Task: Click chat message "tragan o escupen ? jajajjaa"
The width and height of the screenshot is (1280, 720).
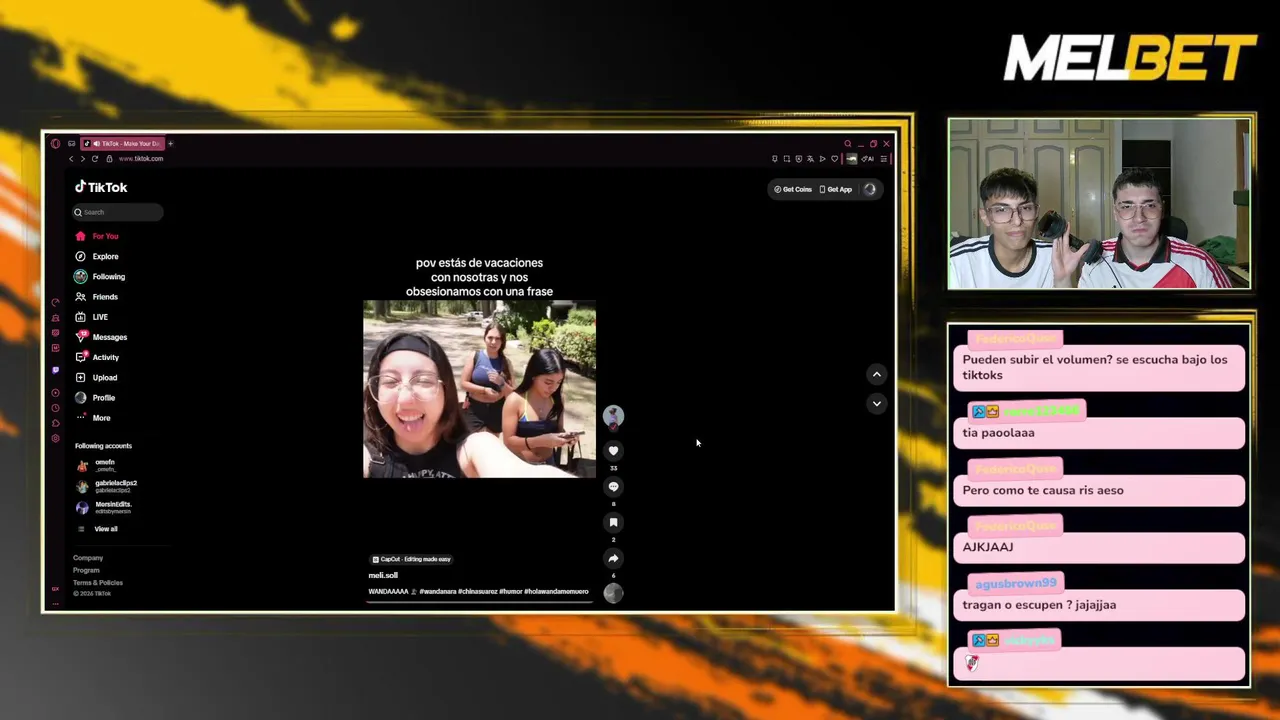Action: [1039, 605]
